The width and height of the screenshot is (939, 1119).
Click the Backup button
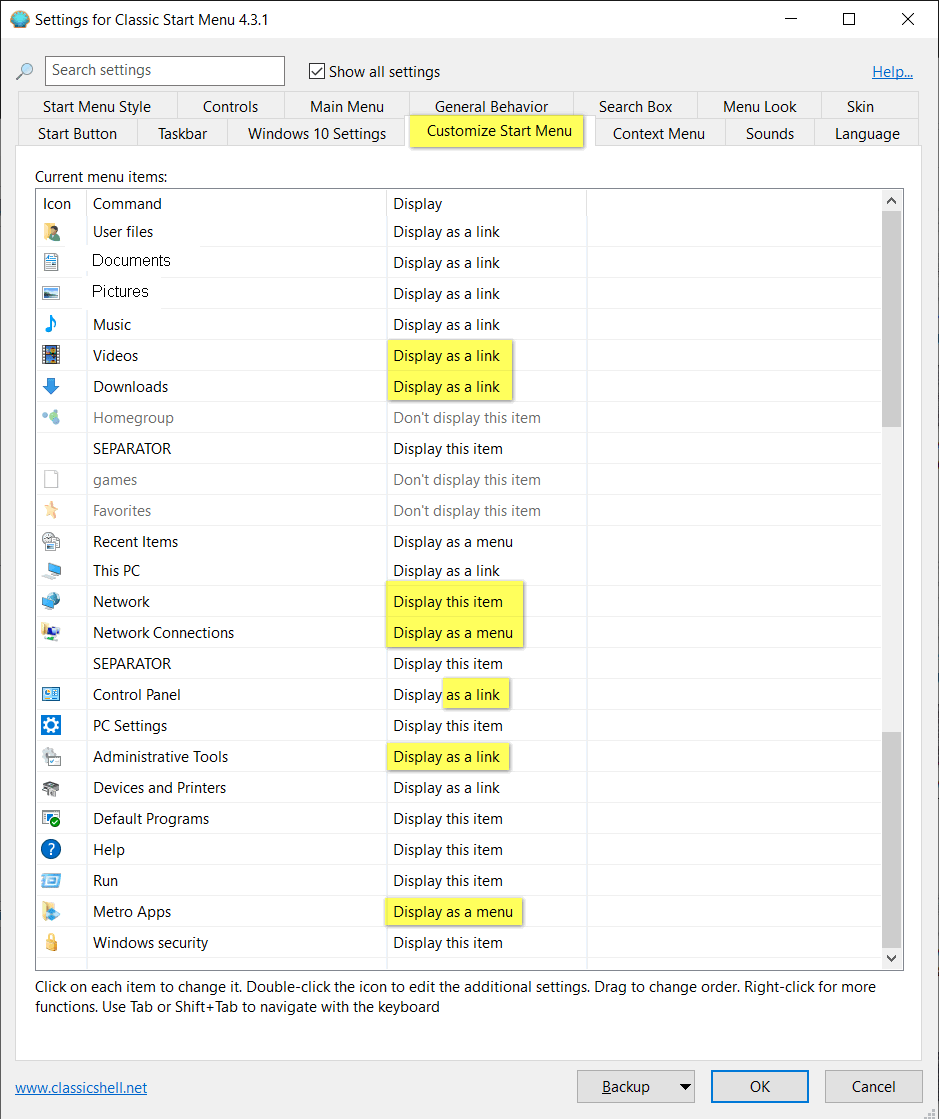click(x=626, y=1087)
